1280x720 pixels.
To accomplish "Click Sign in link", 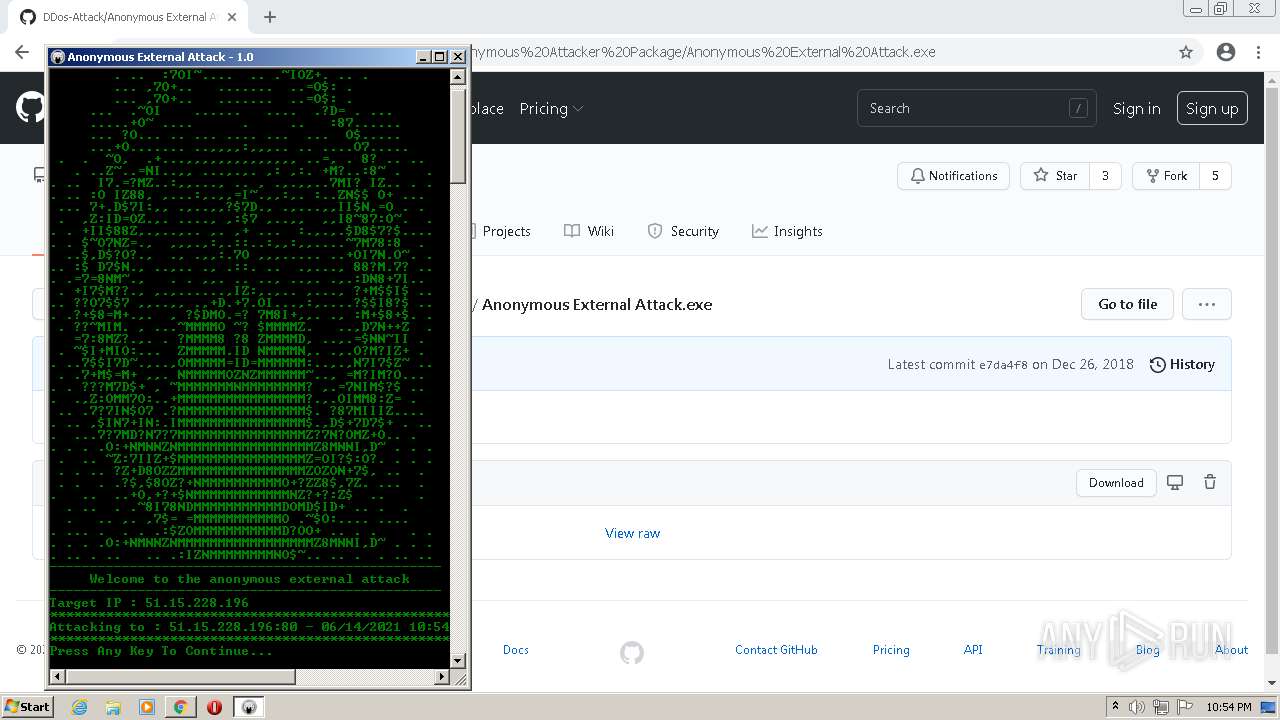I will click(x=1136, y=108).
